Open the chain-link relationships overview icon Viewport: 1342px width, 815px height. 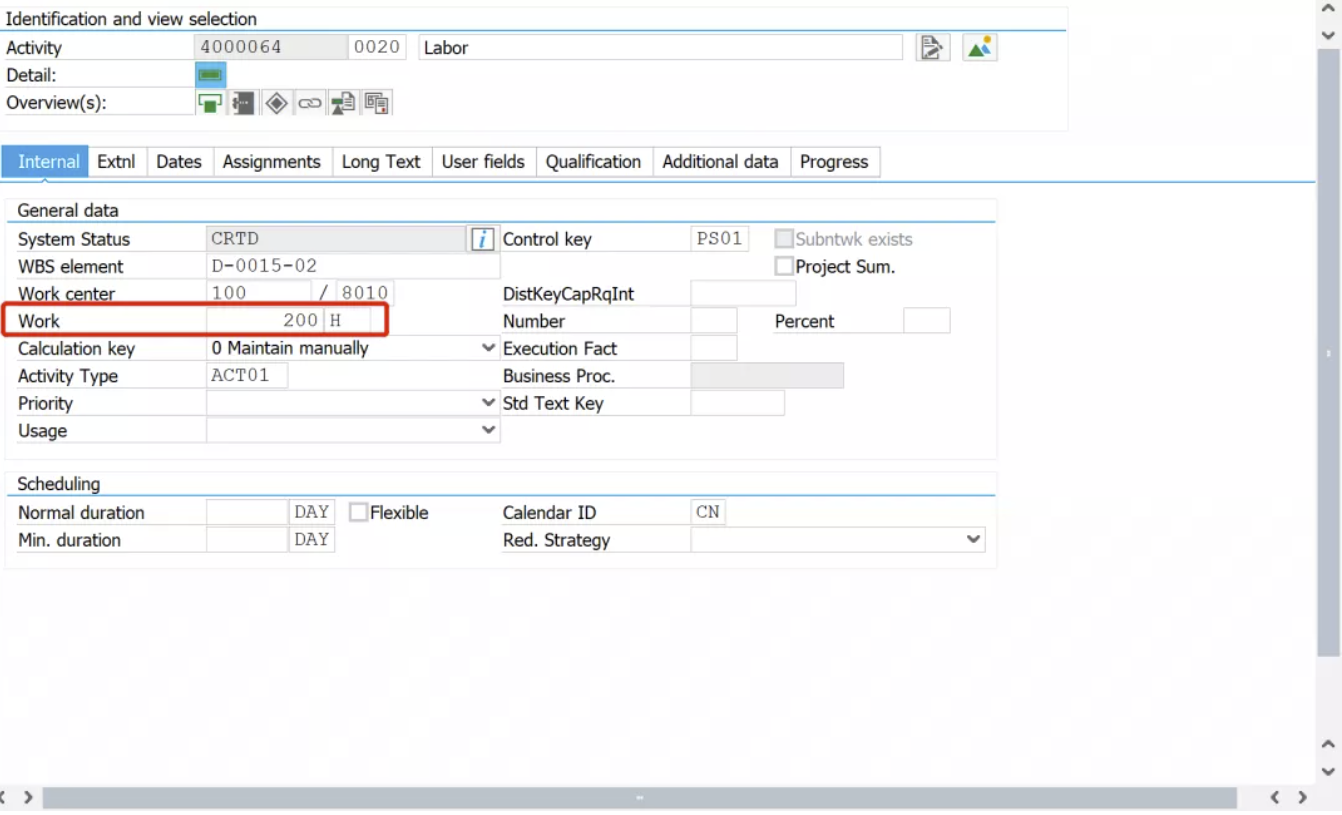point(310,103)
